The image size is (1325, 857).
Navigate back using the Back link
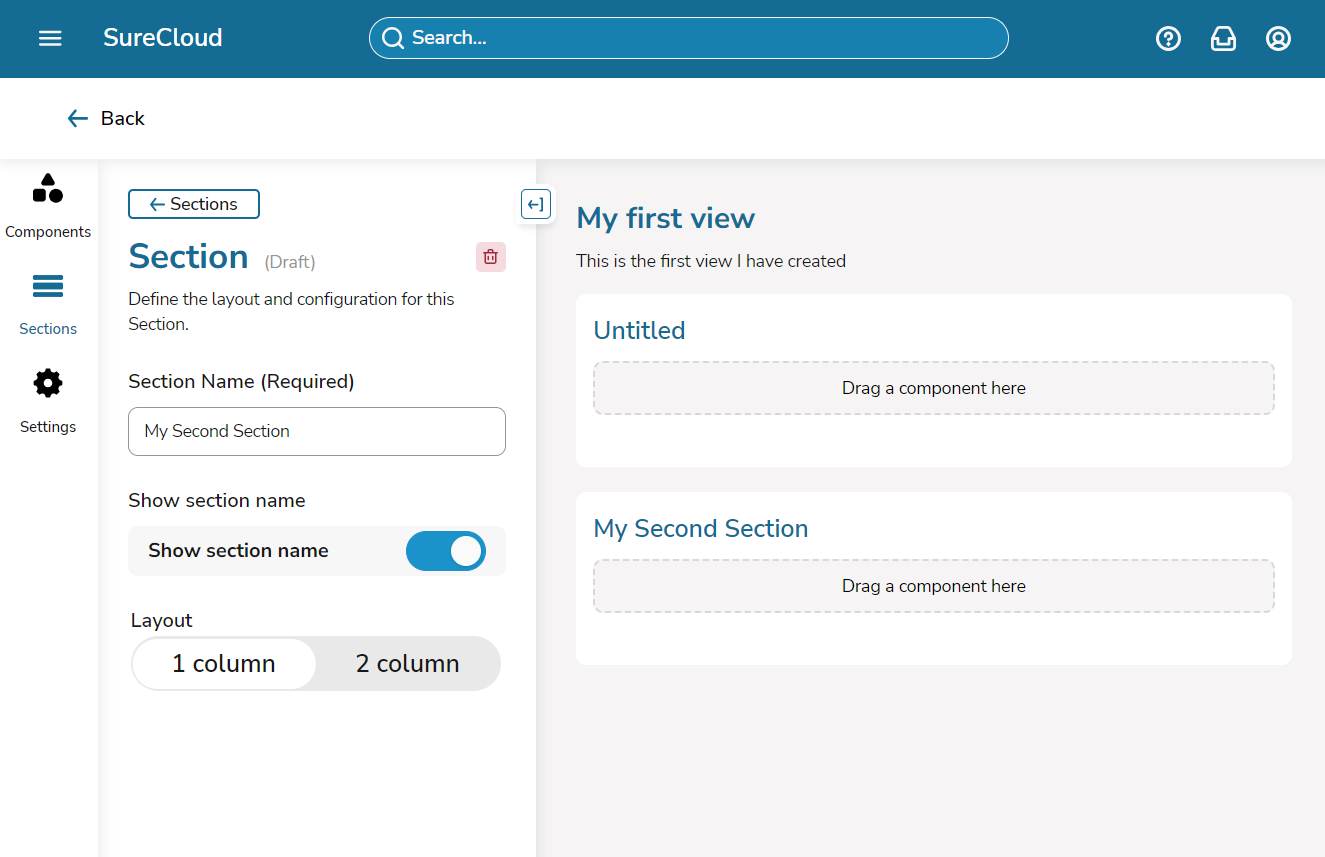point(105,118)
